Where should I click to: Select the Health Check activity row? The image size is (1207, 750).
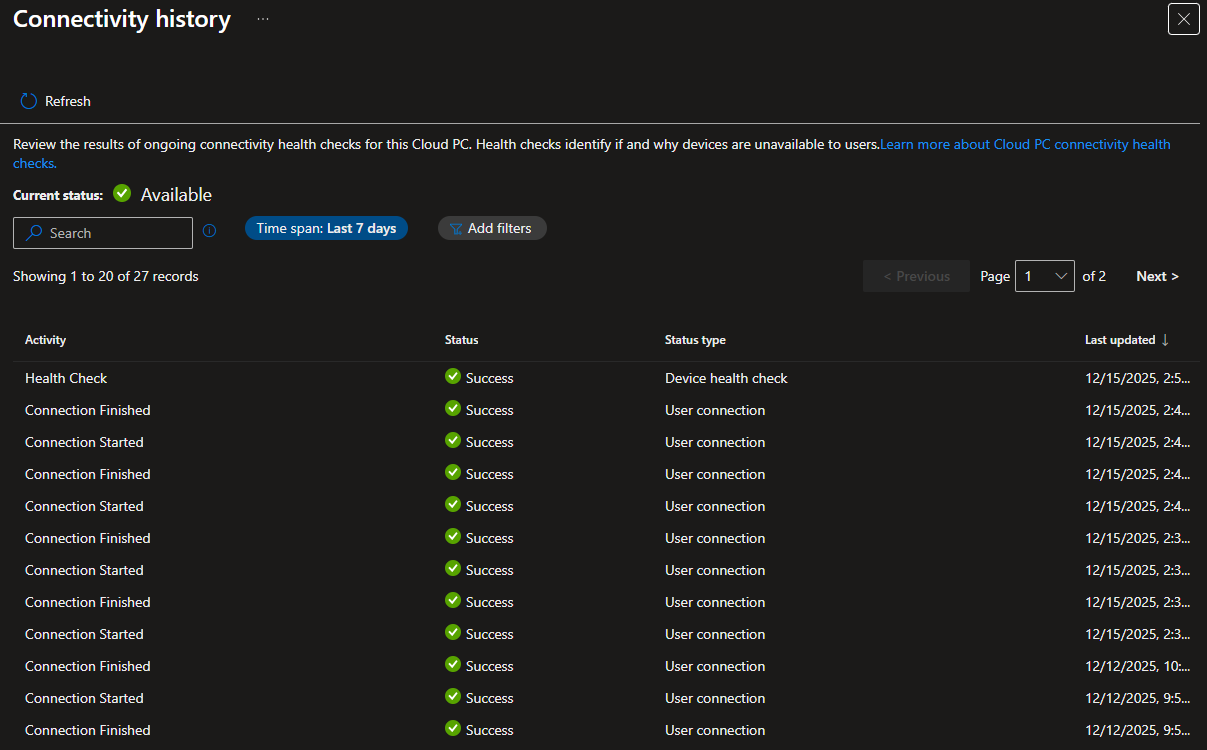66,378
